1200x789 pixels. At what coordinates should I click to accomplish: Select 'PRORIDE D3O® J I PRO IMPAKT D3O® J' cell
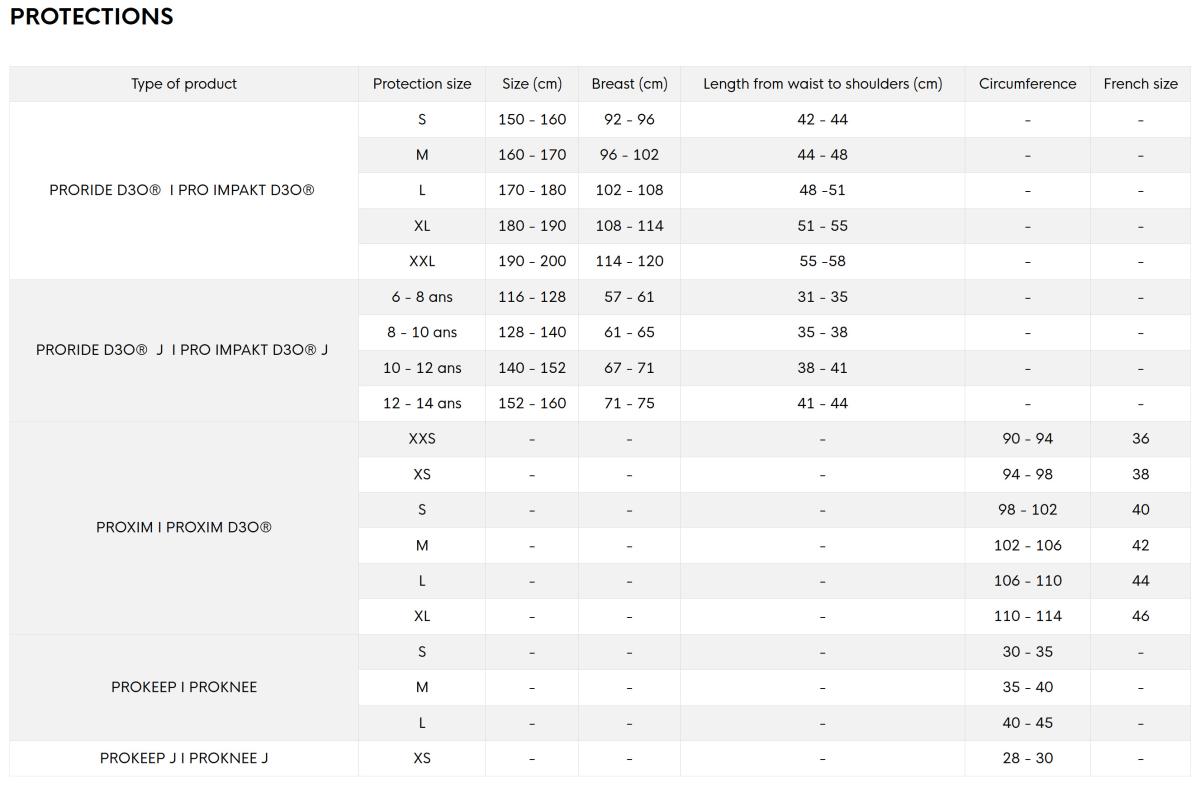(x=184, y=350)
